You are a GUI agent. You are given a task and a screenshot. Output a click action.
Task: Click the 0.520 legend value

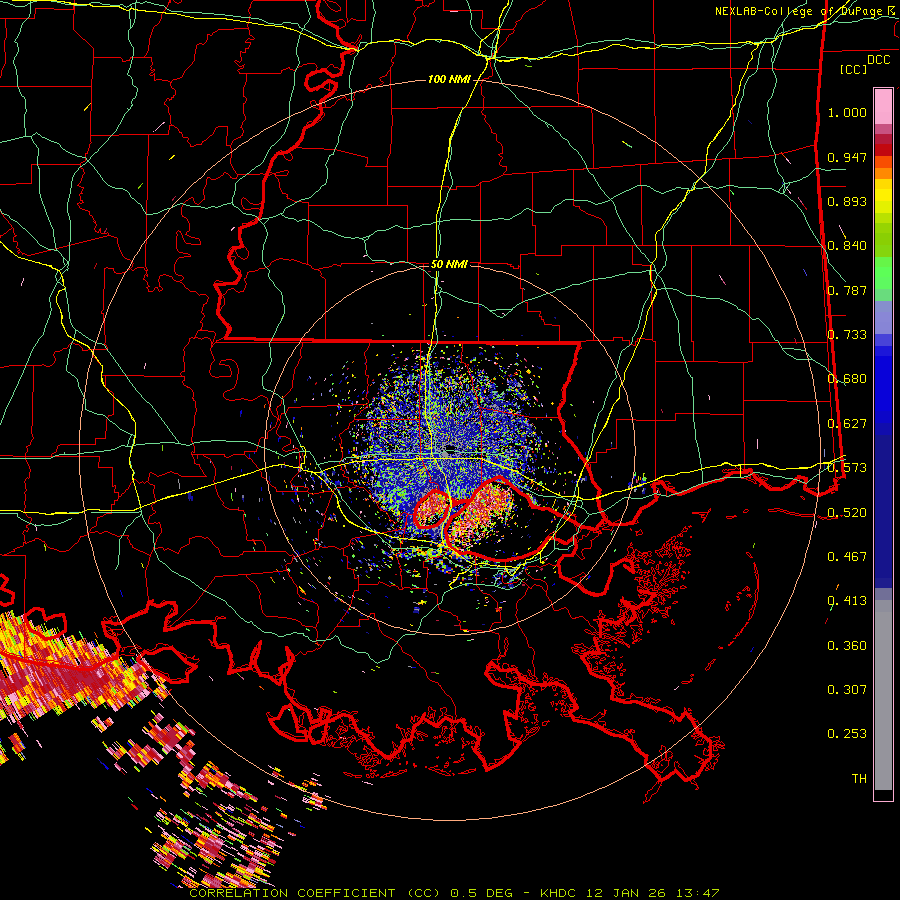847,513
